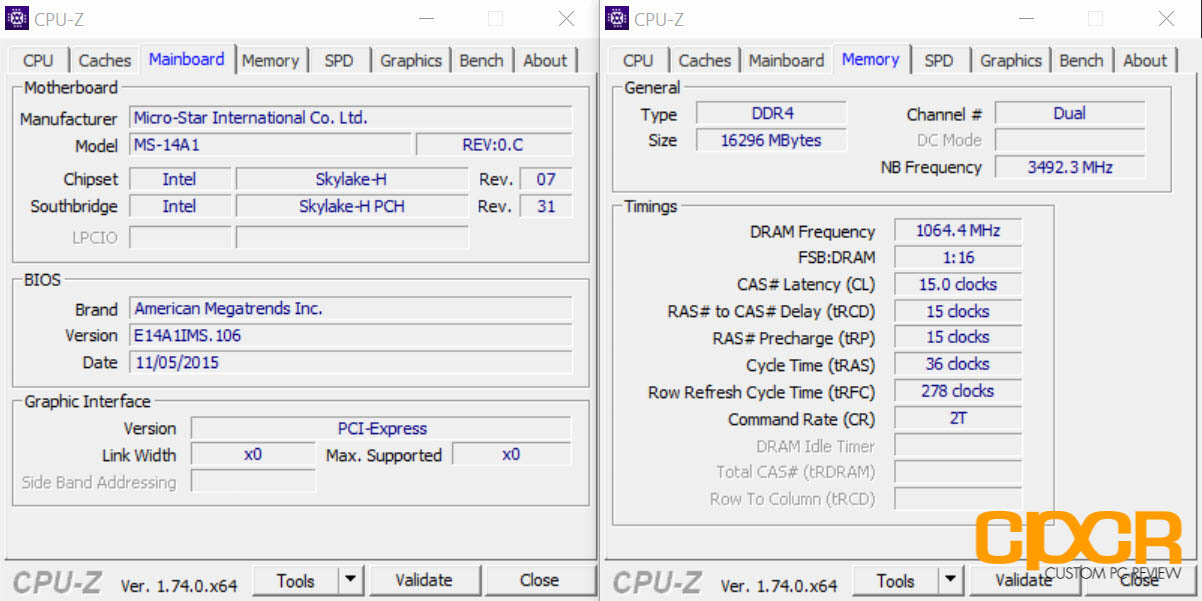Click the BIOS Brand American Megatrends Inc.

click(351, 309)
